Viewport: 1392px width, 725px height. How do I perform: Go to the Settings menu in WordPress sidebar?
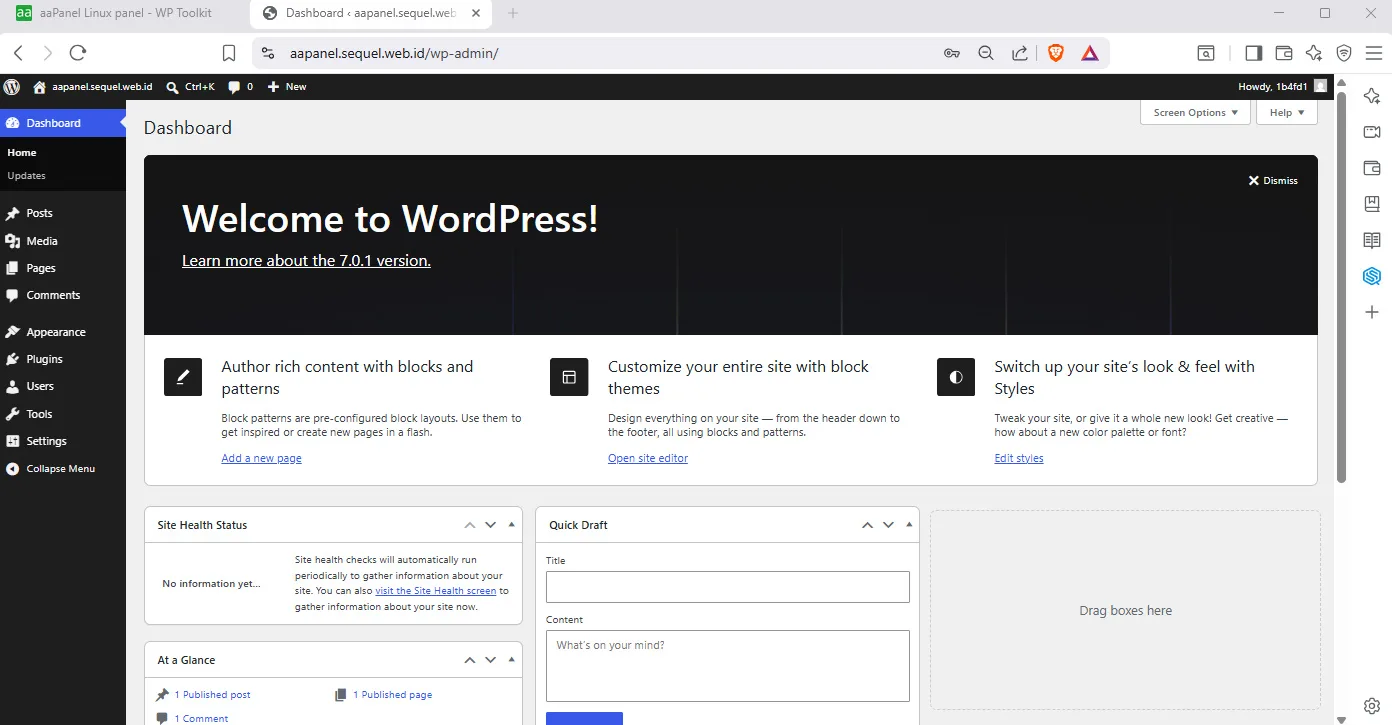(x=63, y=441)
